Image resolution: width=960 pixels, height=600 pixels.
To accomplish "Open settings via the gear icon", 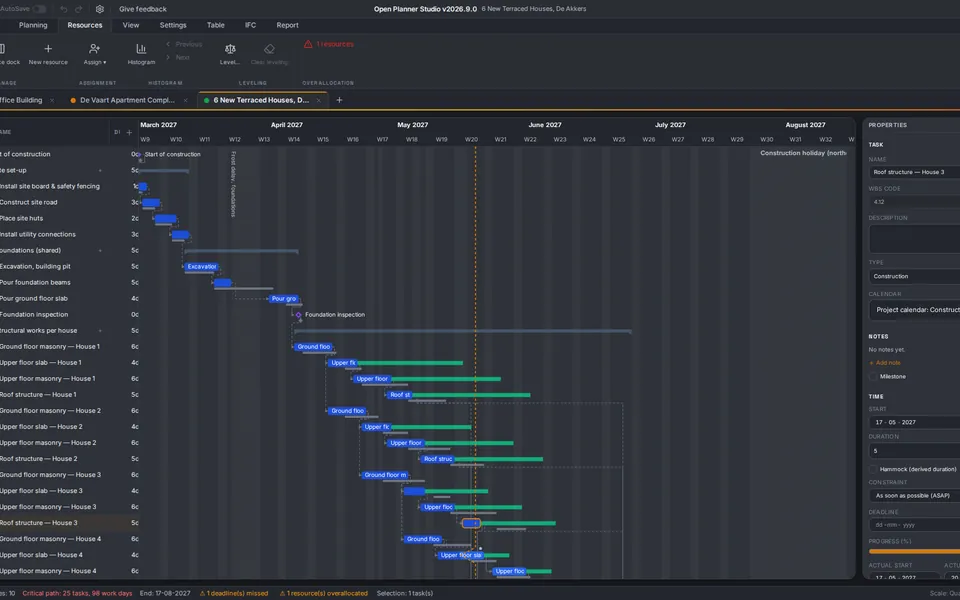I will click(x=100, y=9).
